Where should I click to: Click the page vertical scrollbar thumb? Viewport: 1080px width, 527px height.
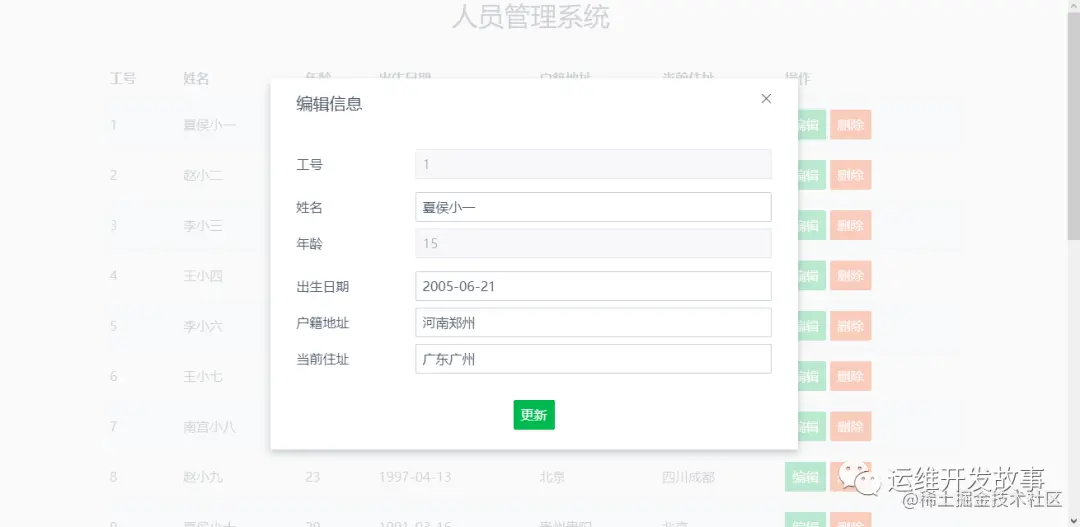pos(1073,124)
